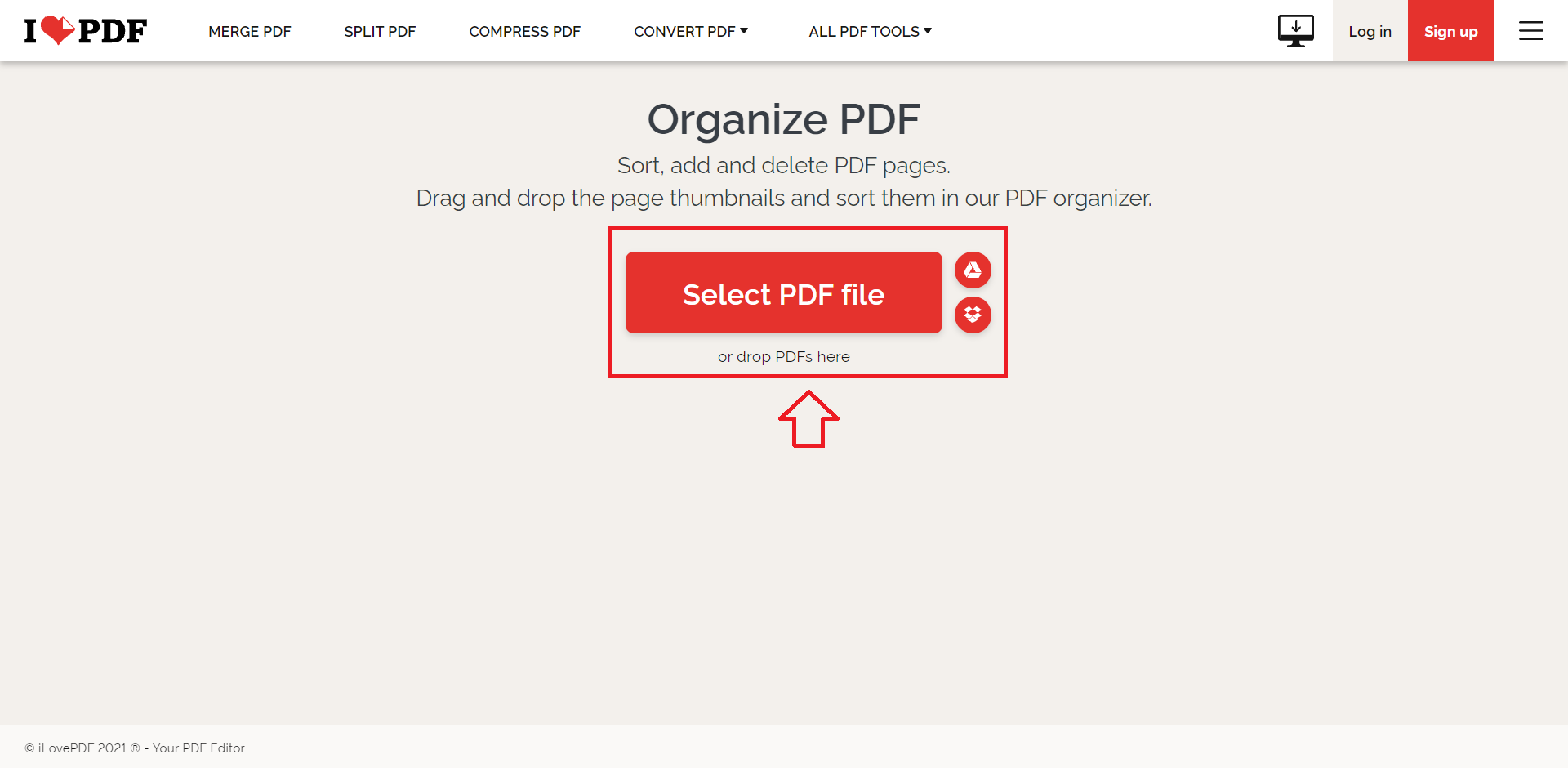Click the 'or drop PDFs here' area

784,357
